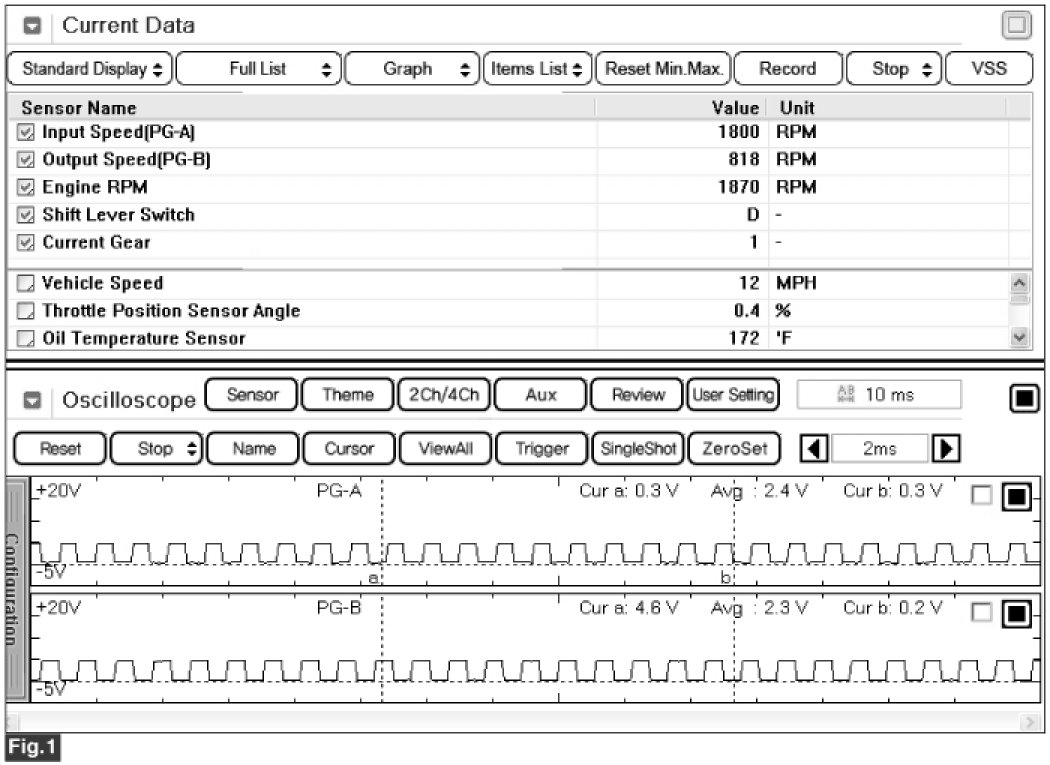Tick the empty checkbox on PG-A channel
The image size is (1050, 765).
tap(982, 497)
